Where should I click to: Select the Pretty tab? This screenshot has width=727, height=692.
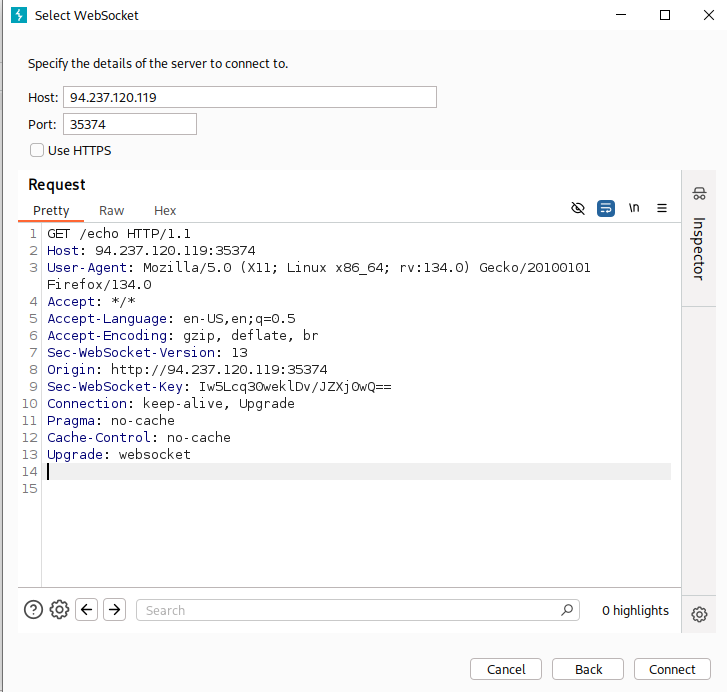pos(51,211)
